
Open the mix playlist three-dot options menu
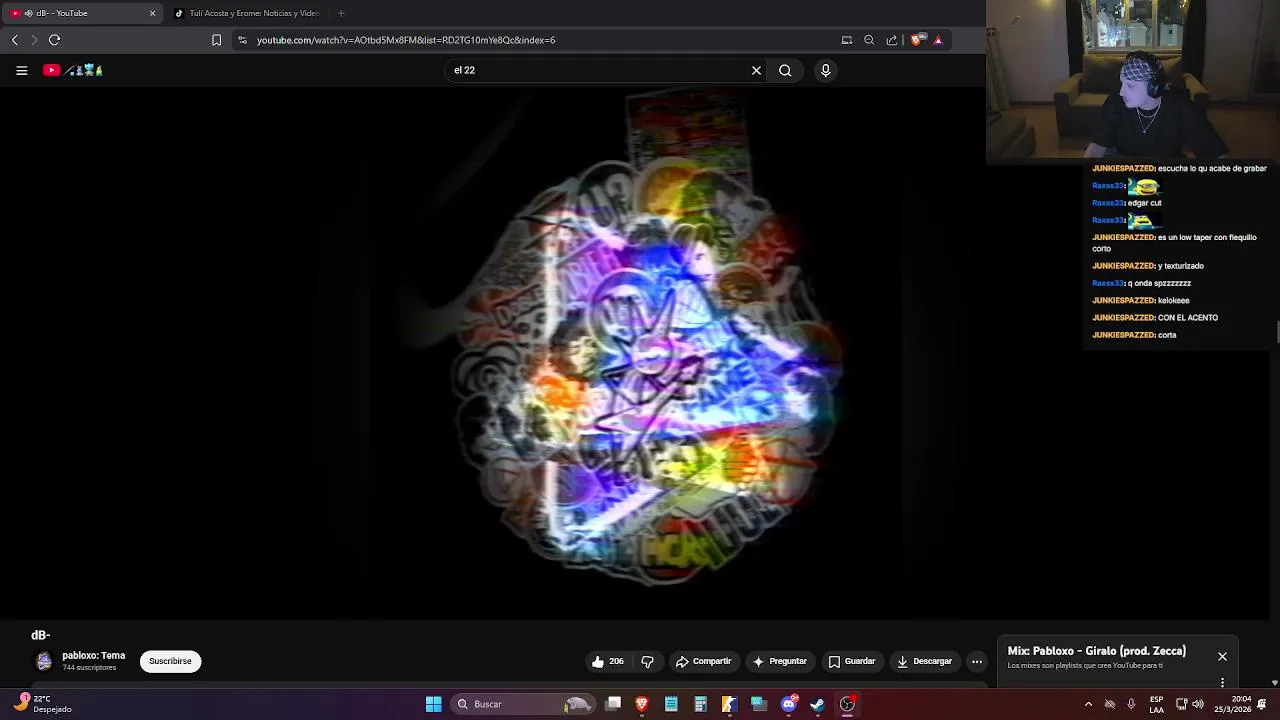[1222, 683]
